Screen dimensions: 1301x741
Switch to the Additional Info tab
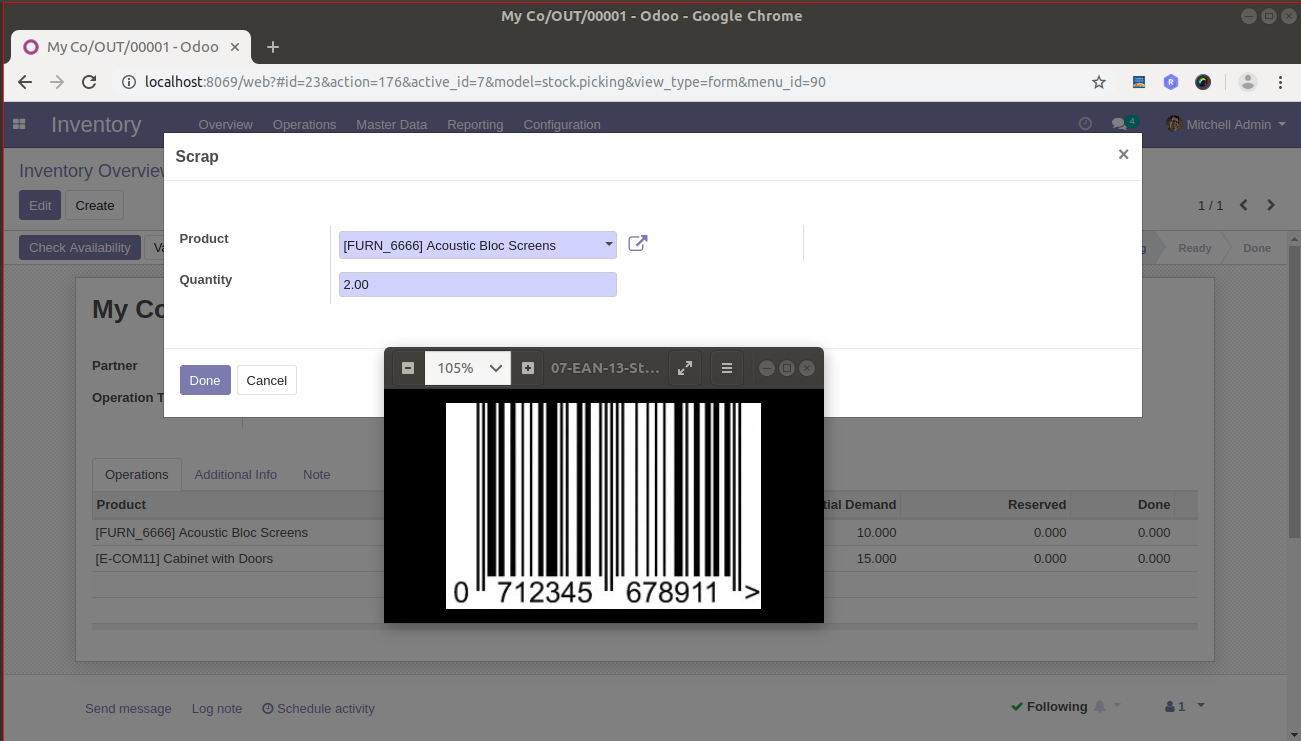click(236, 474)
